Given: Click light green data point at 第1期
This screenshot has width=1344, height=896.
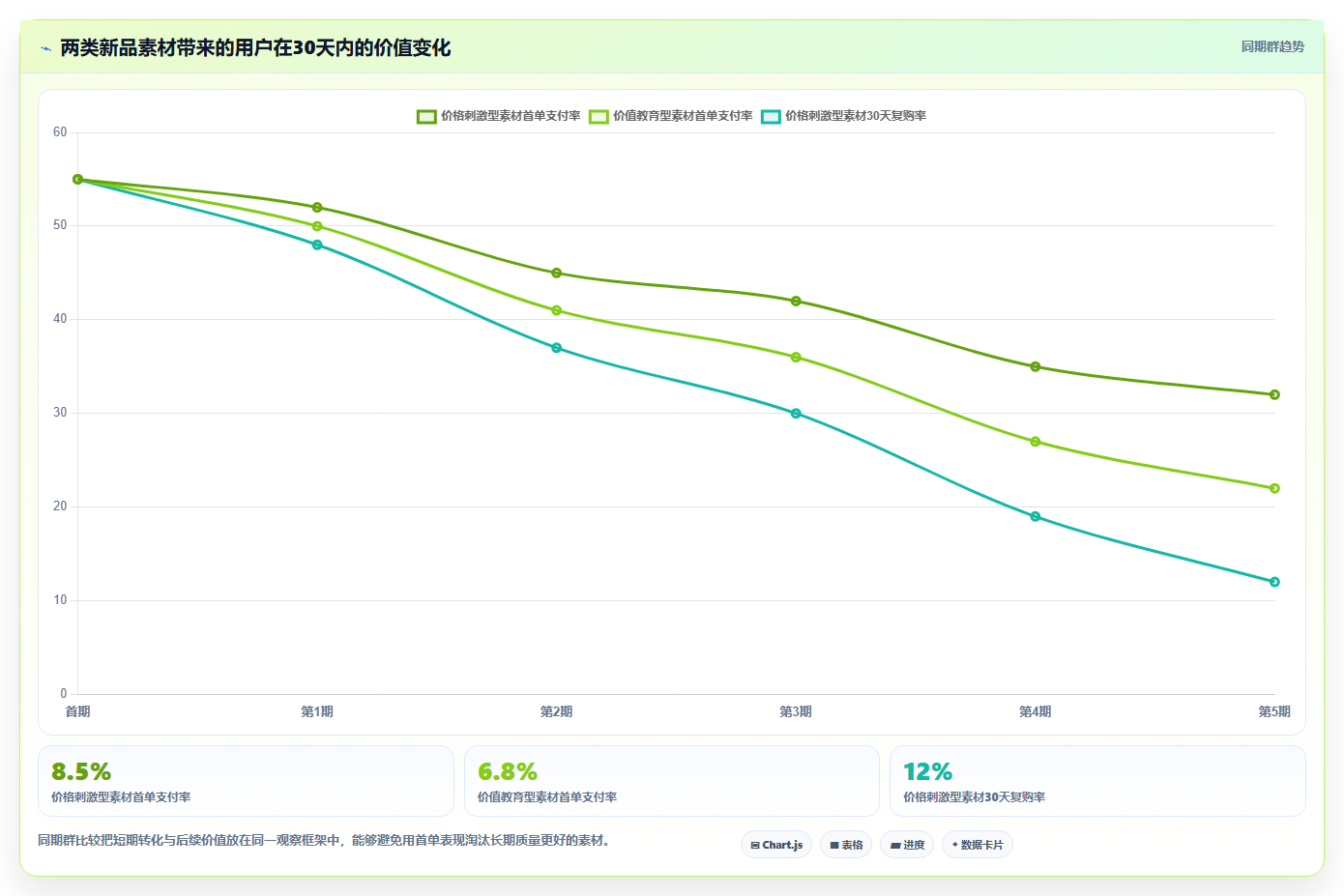Looking at the screenshot, I should [317, 226].
